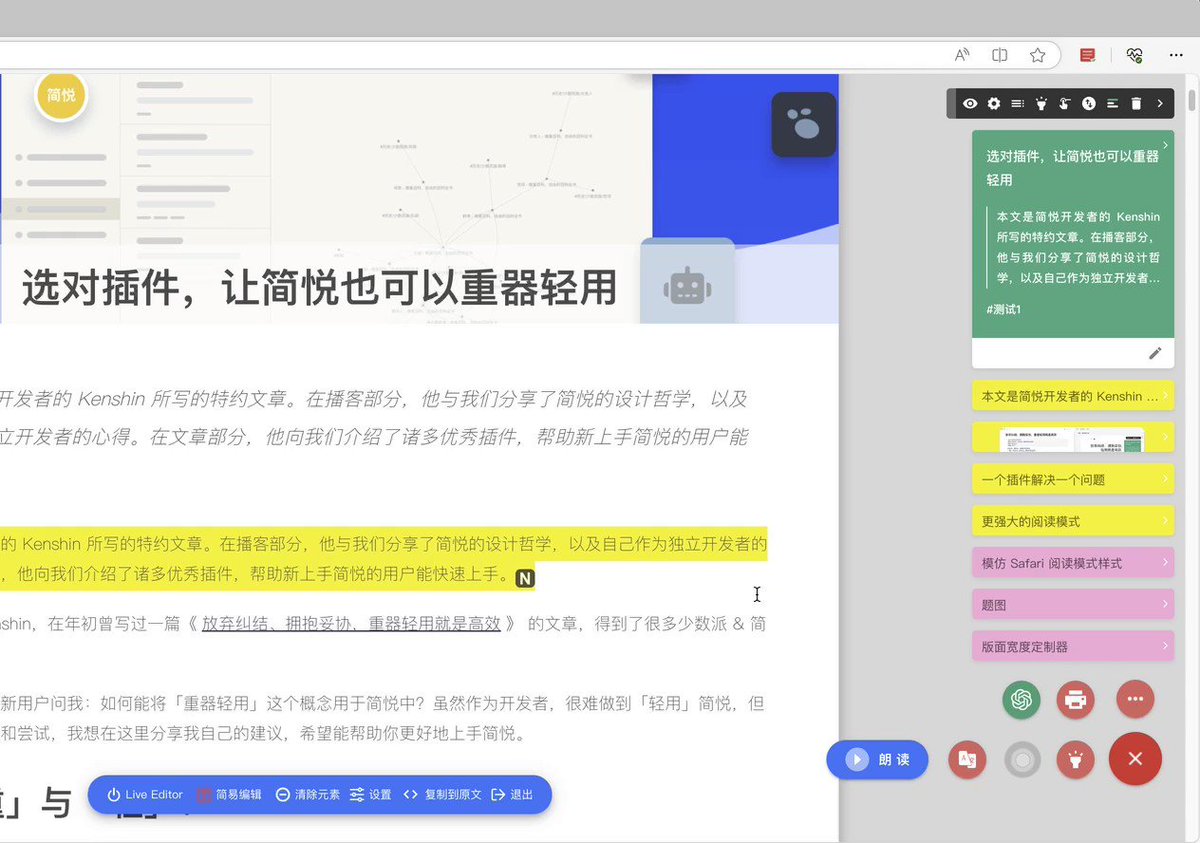Open annotation '版面宽度定制器'
This screenshot has width=1200, height=843.
(x=1073, y=646)
